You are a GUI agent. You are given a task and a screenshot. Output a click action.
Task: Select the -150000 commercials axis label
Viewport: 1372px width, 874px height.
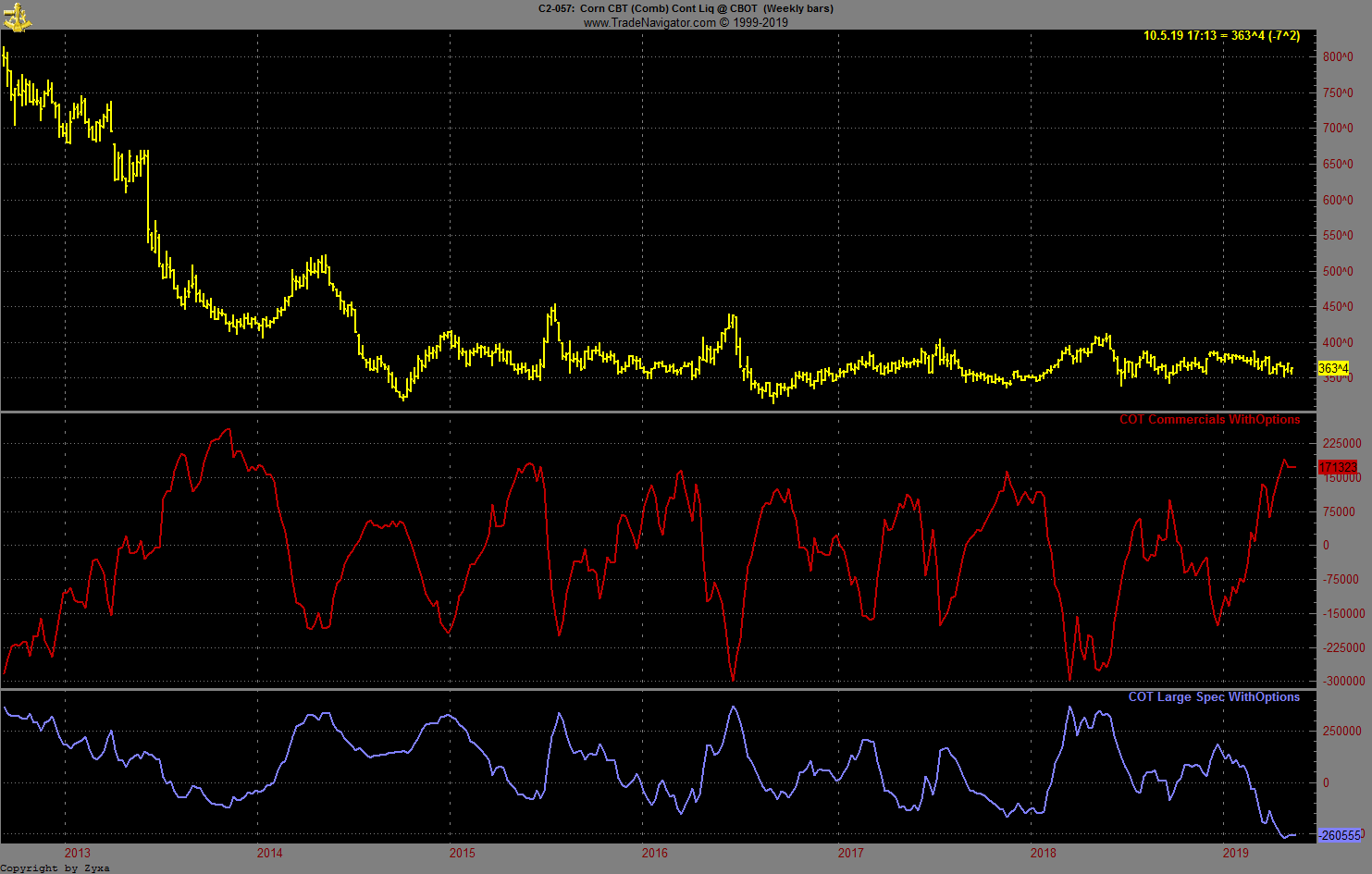[1342, 614]
